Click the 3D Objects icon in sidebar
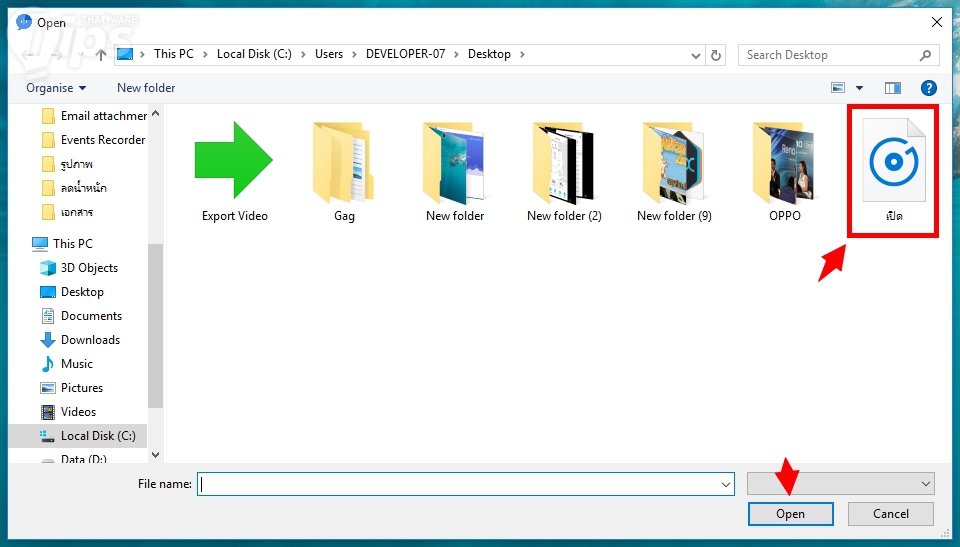The height and width of the screenshot is (547, 960). coord(48,268)
